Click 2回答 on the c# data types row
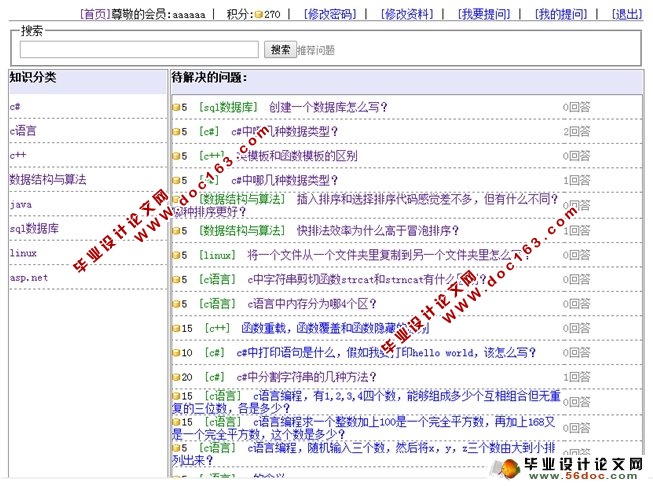 577,132
